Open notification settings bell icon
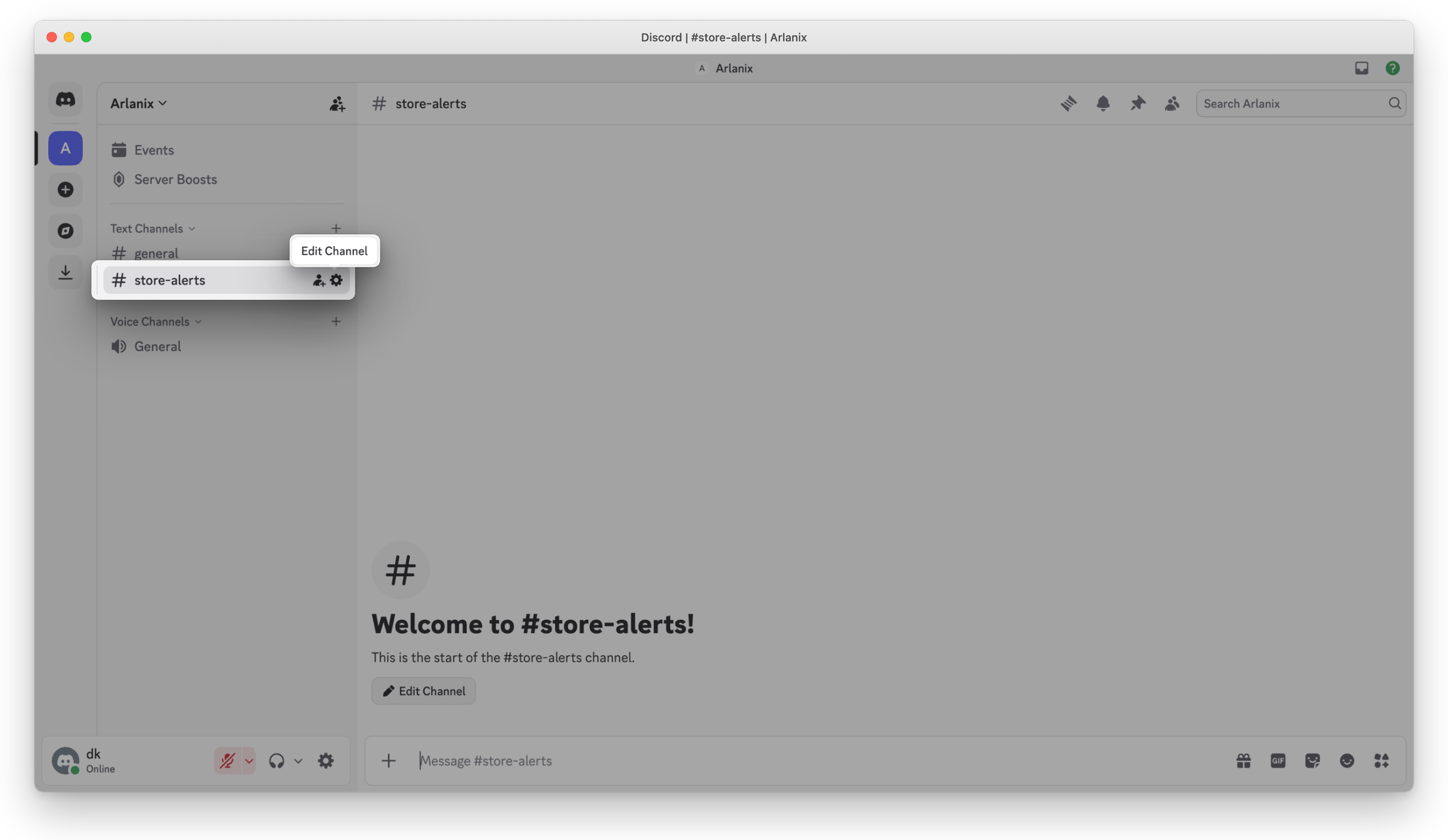Viewport: 1448px width, 840px height. point(1103,103)
